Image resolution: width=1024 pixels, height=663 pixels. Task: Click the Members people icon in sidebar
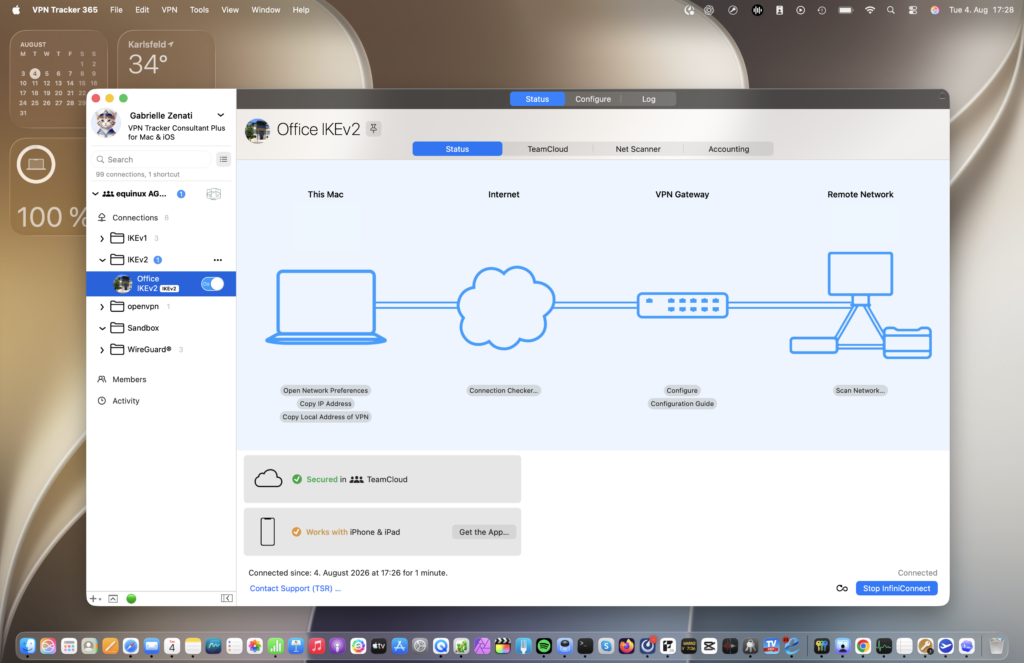[x=102, y=380]
